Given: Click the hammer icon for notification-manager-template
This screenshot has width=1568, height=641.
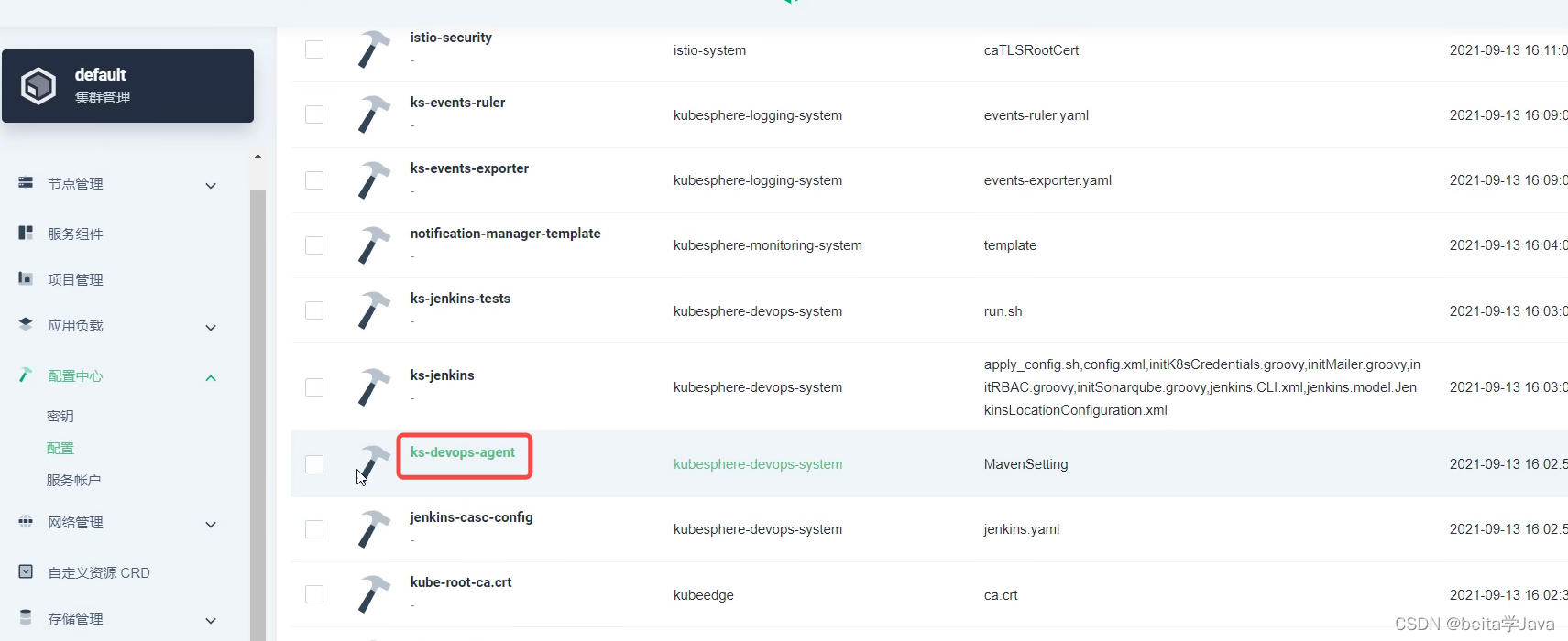Looking at the screenshot, I should [373, 245].
